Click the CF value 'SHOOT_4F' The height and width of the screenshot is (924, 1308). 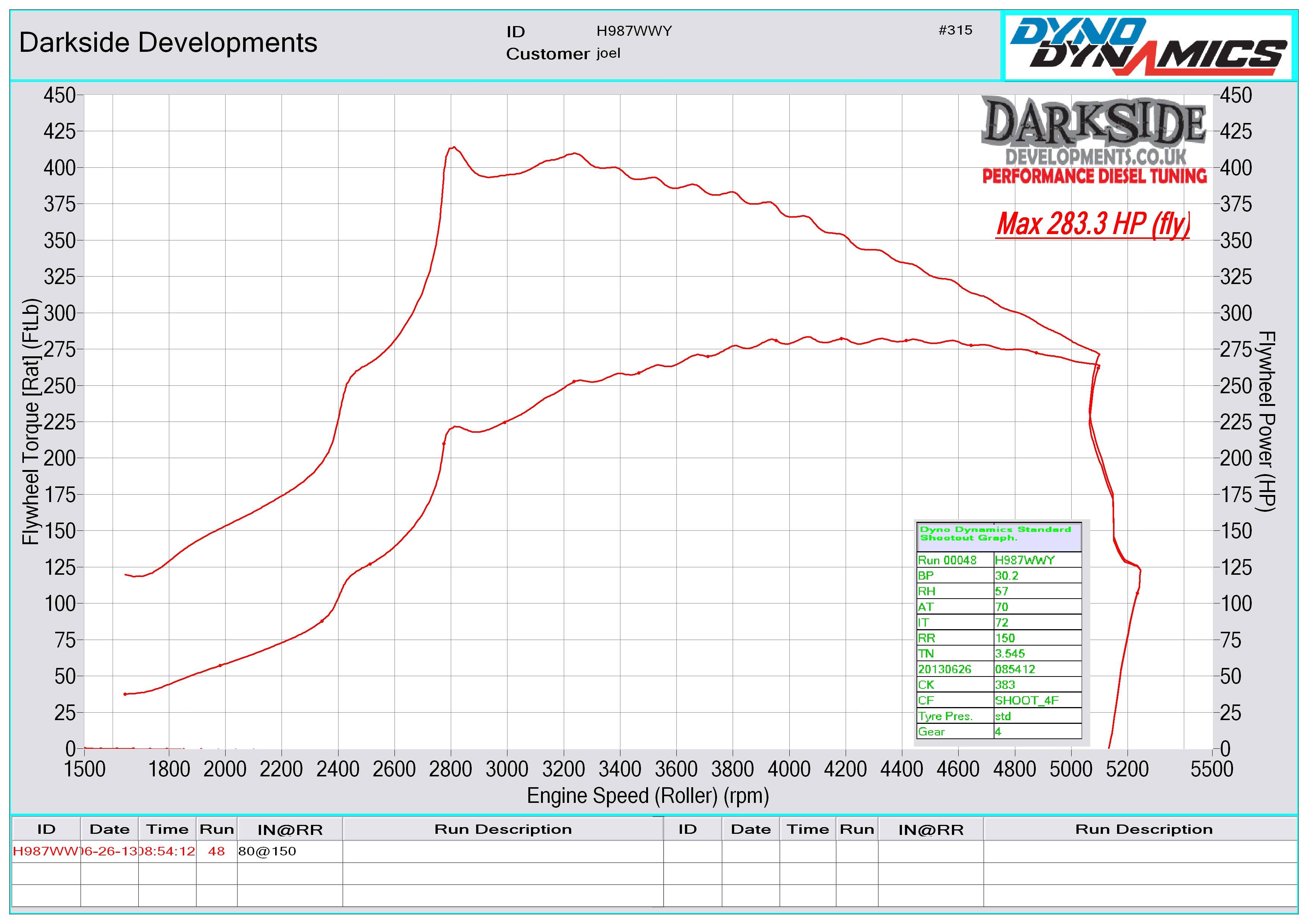tap(1026, 700)
